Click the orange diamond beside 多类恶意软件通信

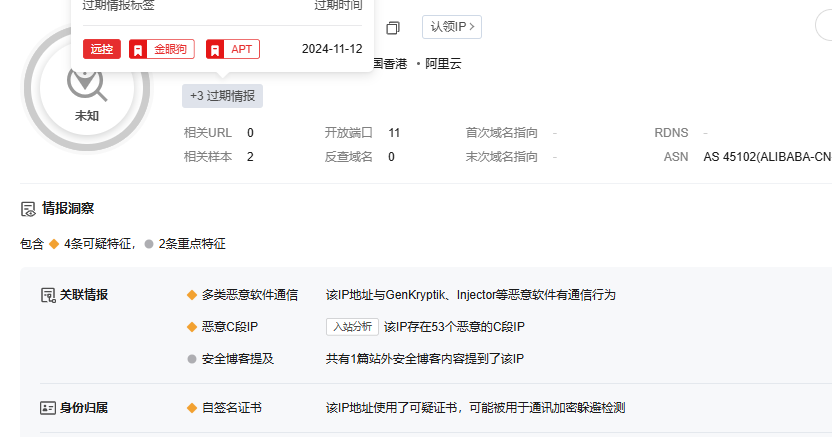click(x=191, y=295)
